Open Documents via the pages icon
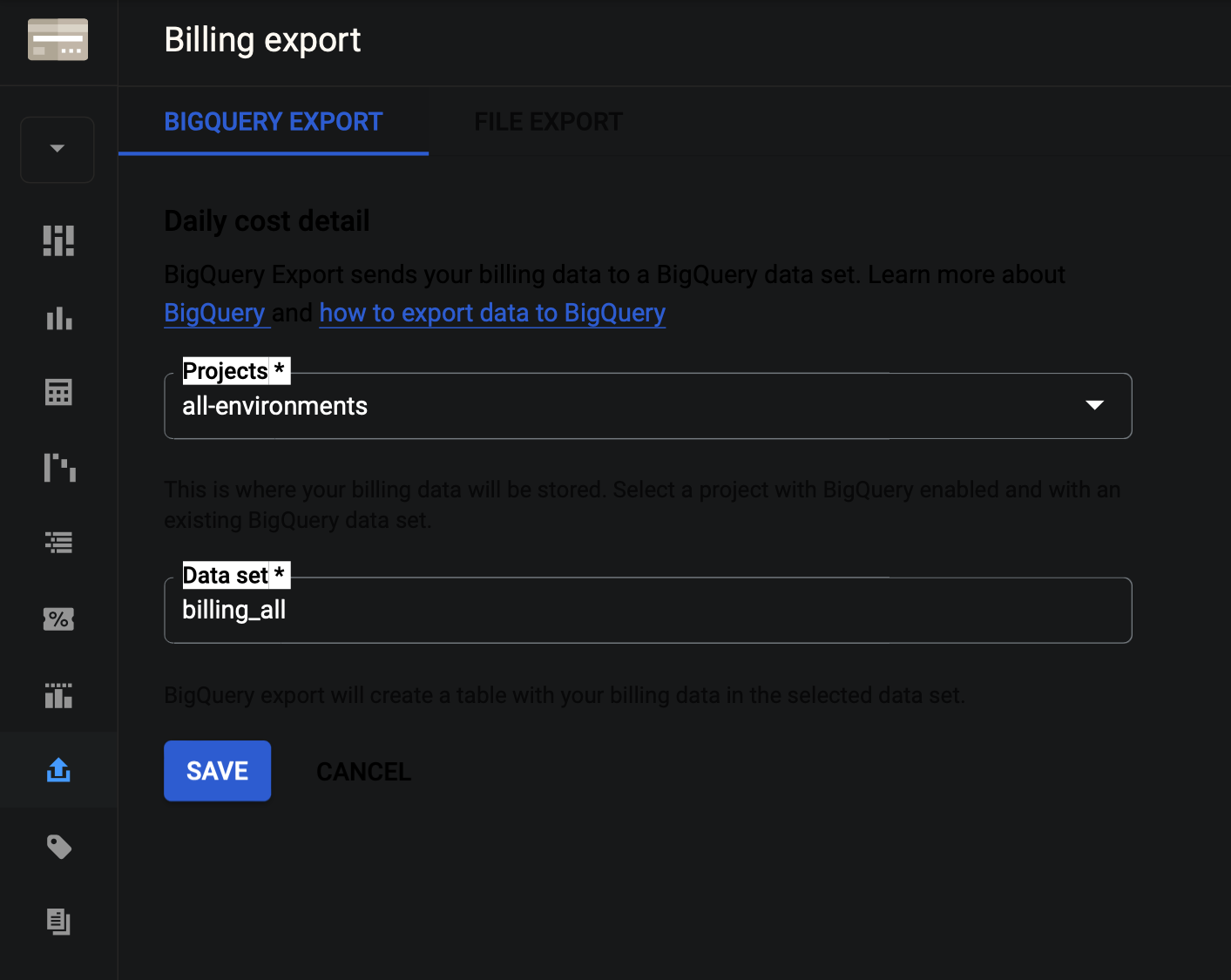 pyautogui.click(x=57, y=922)
